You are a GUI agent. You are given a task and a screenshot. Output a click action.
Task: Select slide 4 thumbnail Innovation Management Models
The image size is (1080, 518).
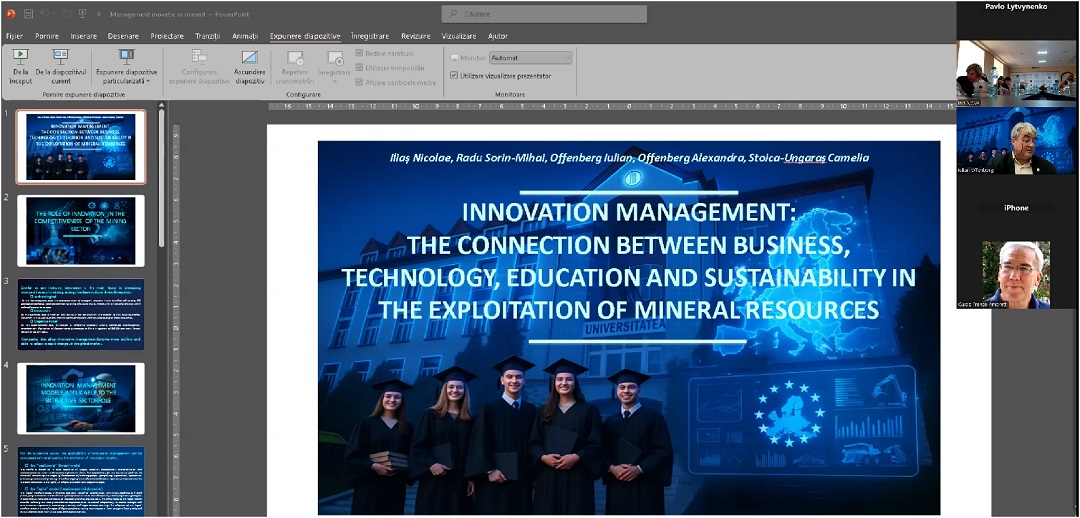[81, 398]
